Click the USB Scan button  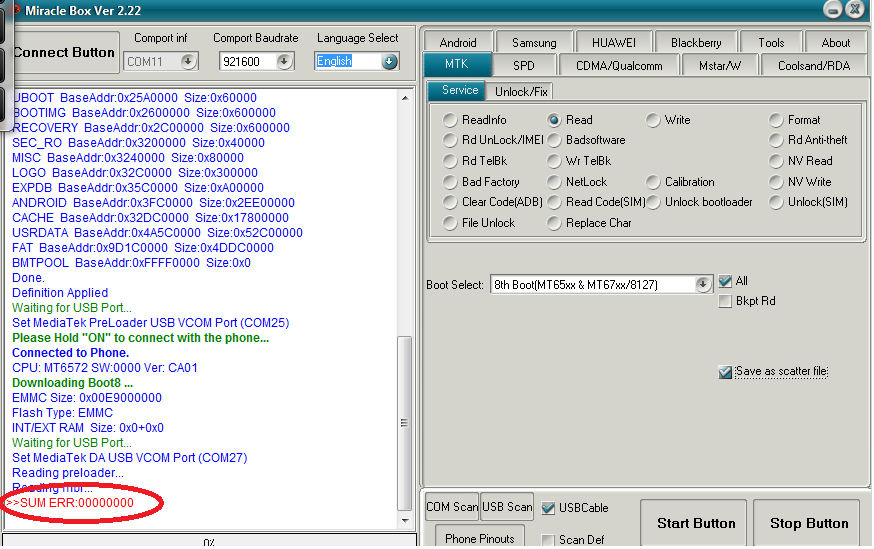pos(507,507)
